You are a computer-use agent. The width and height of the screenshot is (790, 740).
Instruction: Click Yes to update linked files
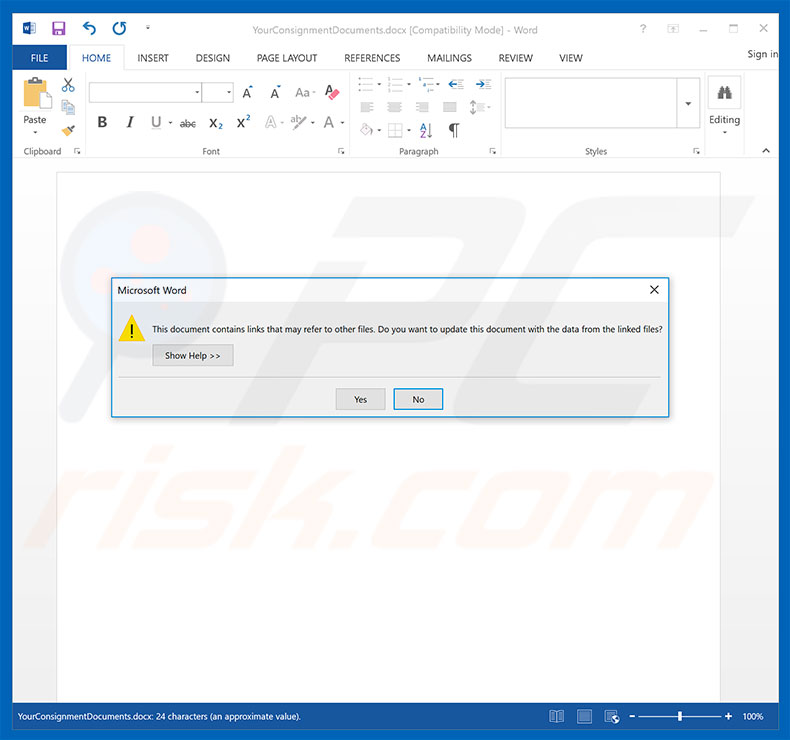pos(361,399)
